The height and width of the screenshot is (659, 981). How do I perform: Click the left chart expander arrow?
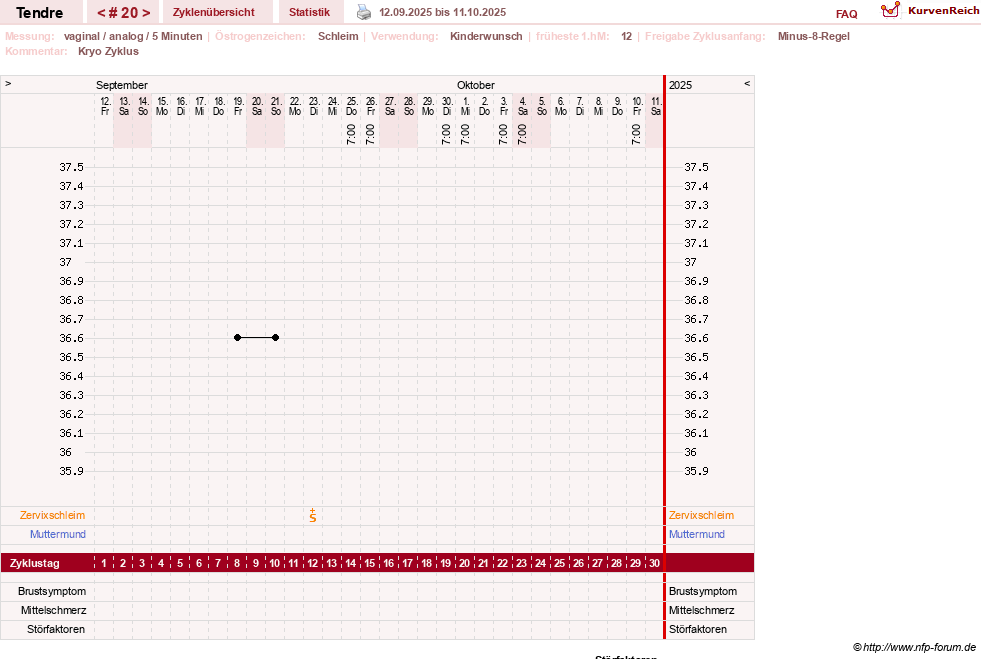(8, 83)
